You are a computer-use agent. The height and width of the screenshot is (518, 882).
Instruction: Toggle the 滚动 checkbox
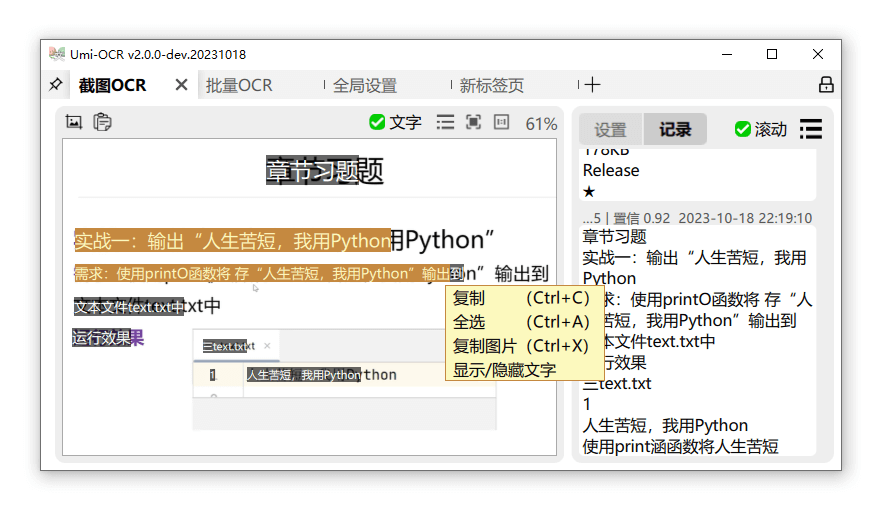tap(743, 129)
